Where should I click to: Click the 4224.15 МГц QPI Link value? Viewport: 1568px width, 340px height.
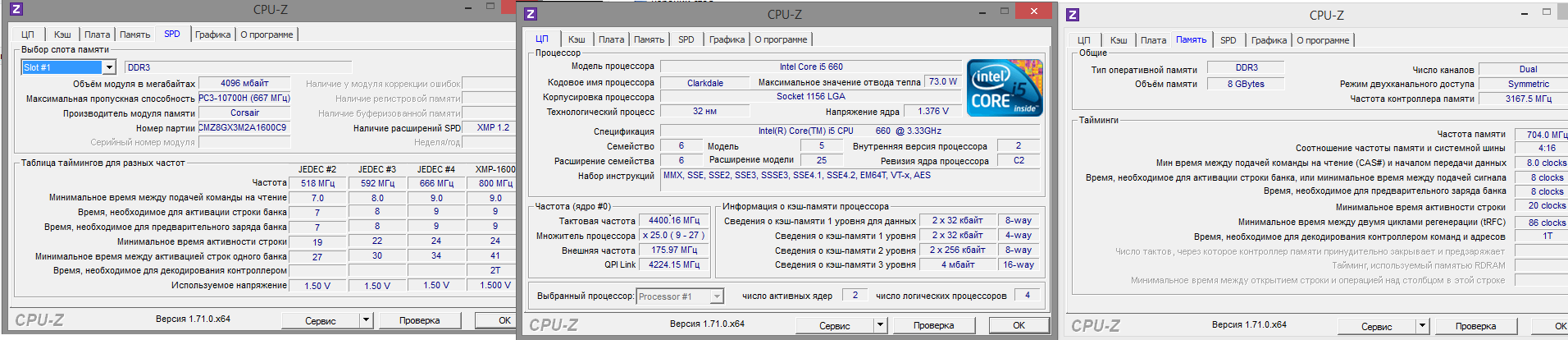click(674, 264)
